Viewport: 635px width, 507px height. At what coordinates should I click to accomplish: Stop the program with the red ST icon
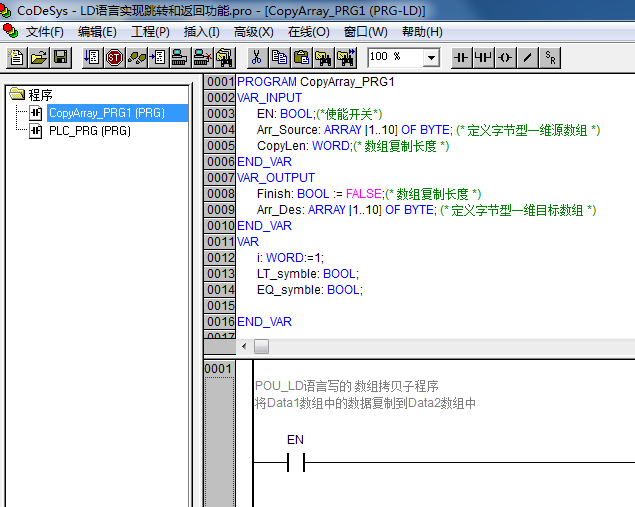click(114, 58)
